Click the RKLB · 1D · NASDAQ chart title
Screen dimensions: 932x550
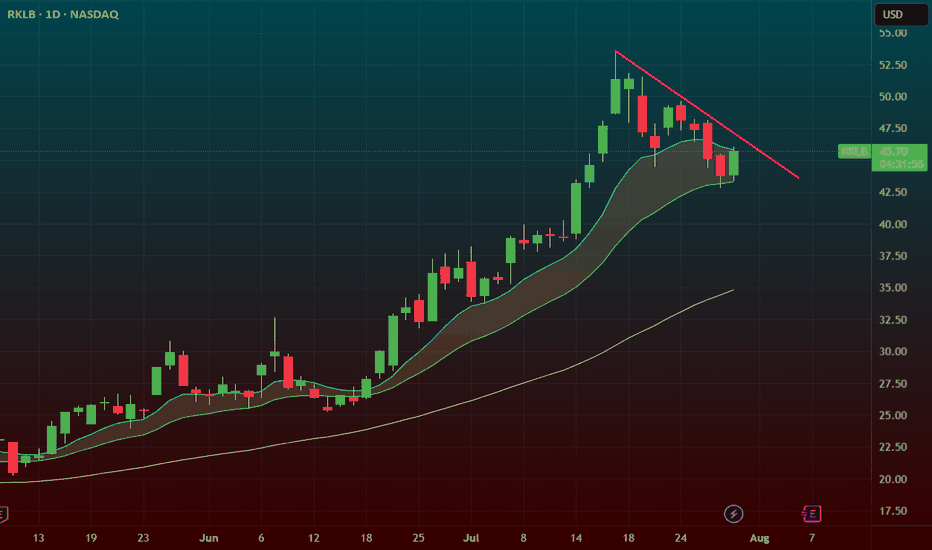click(63, 14)
